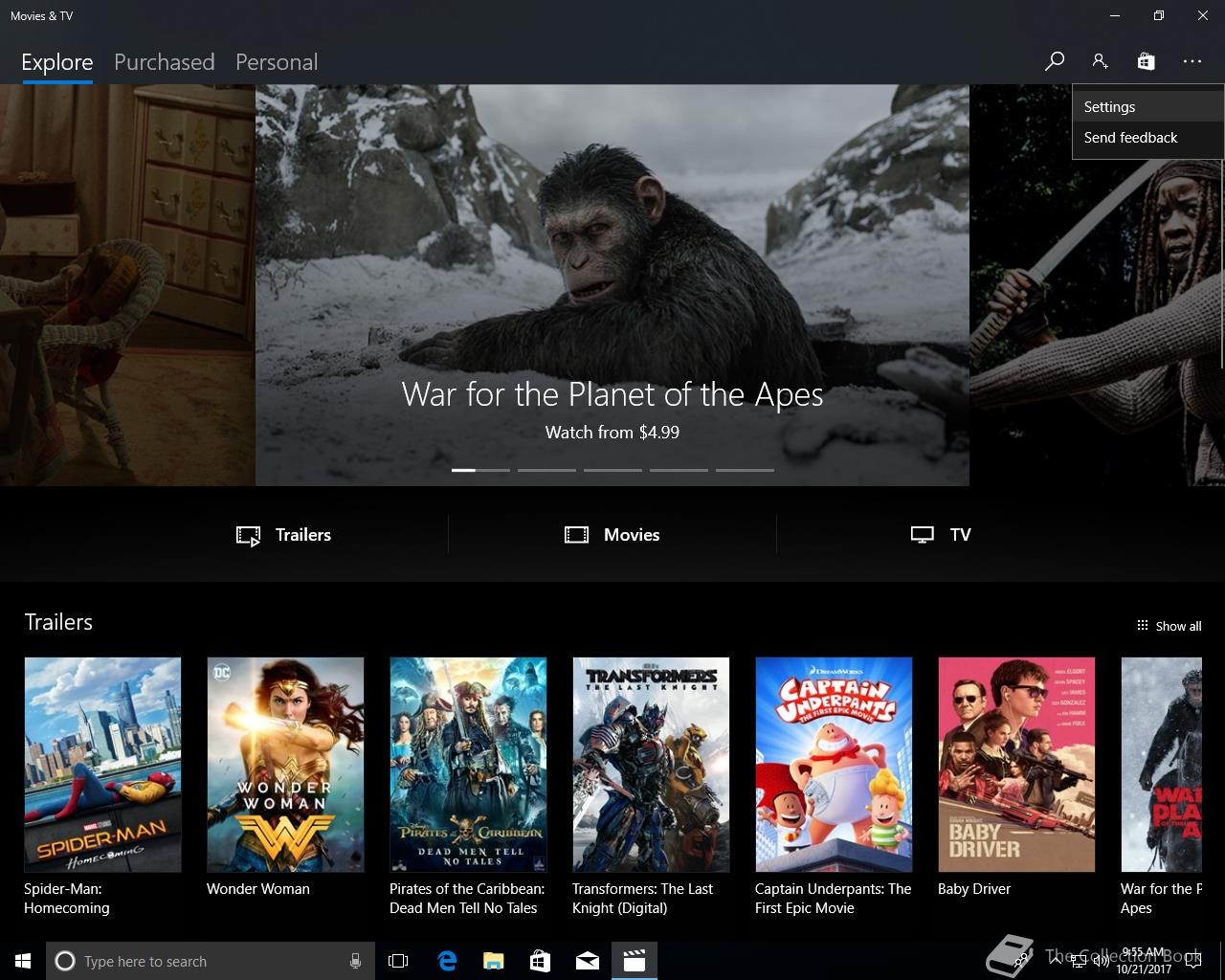This screenshot has height=980, width=1225.
Task: Jump to fourth carousel slide indicator
Action: pos(679,470)
